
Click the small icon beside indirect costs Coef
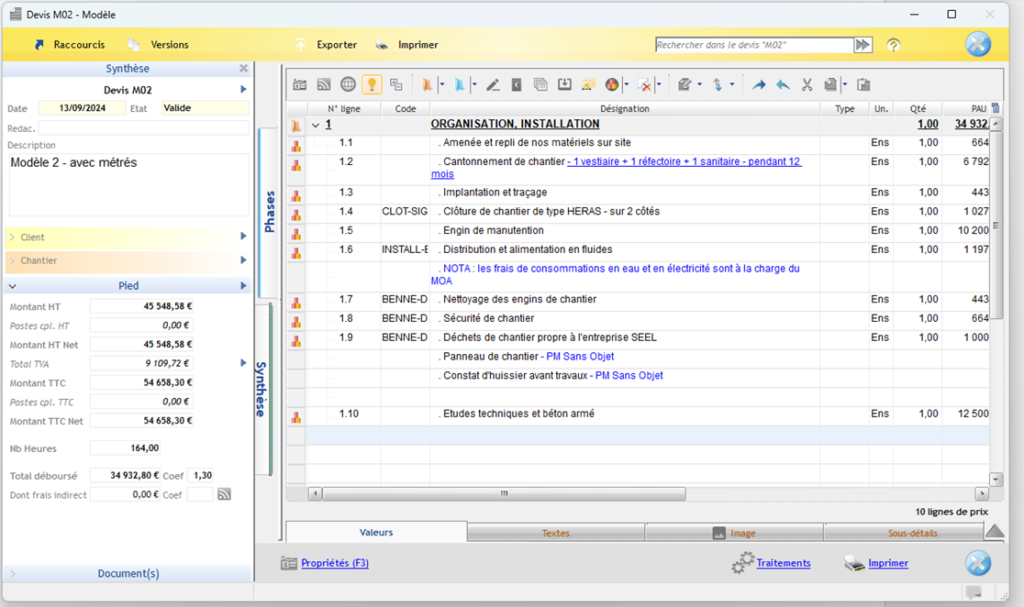[225, 494]
